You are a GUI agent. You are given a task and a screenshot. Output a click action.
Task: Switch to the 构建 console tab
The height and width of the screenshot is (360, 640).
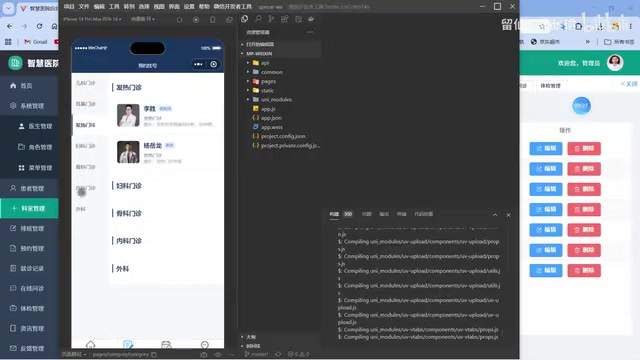pos(334,214)
